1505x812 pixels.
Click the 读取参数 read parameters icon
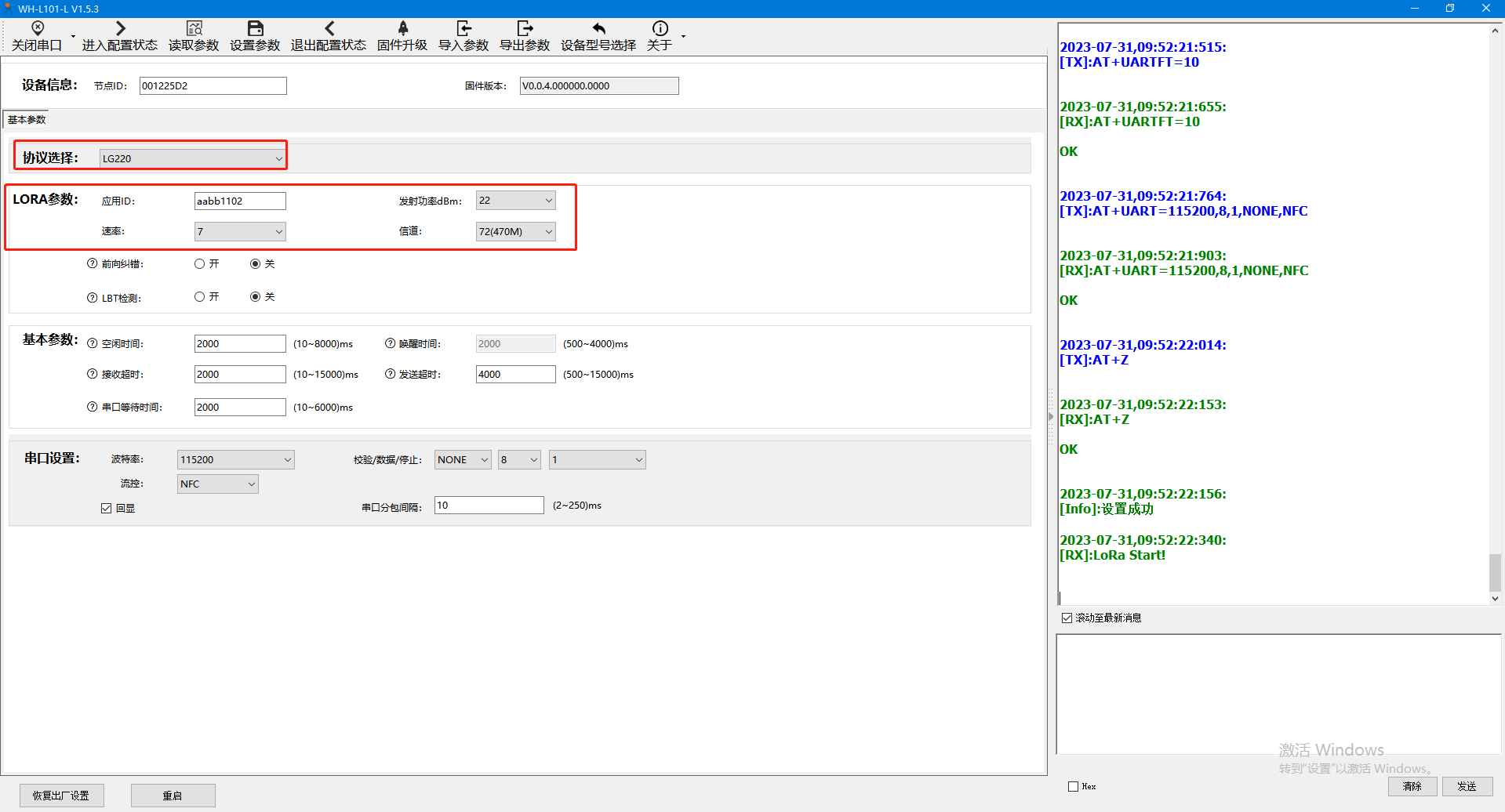coord(194,29)
